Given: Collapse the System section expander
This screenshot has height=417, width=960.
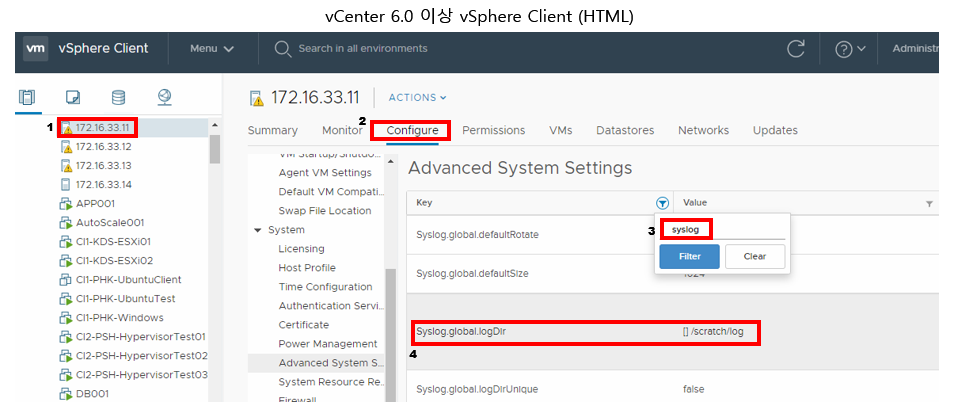Looking at the screenshot, I should pyautogui.click(x=258, y=230).
